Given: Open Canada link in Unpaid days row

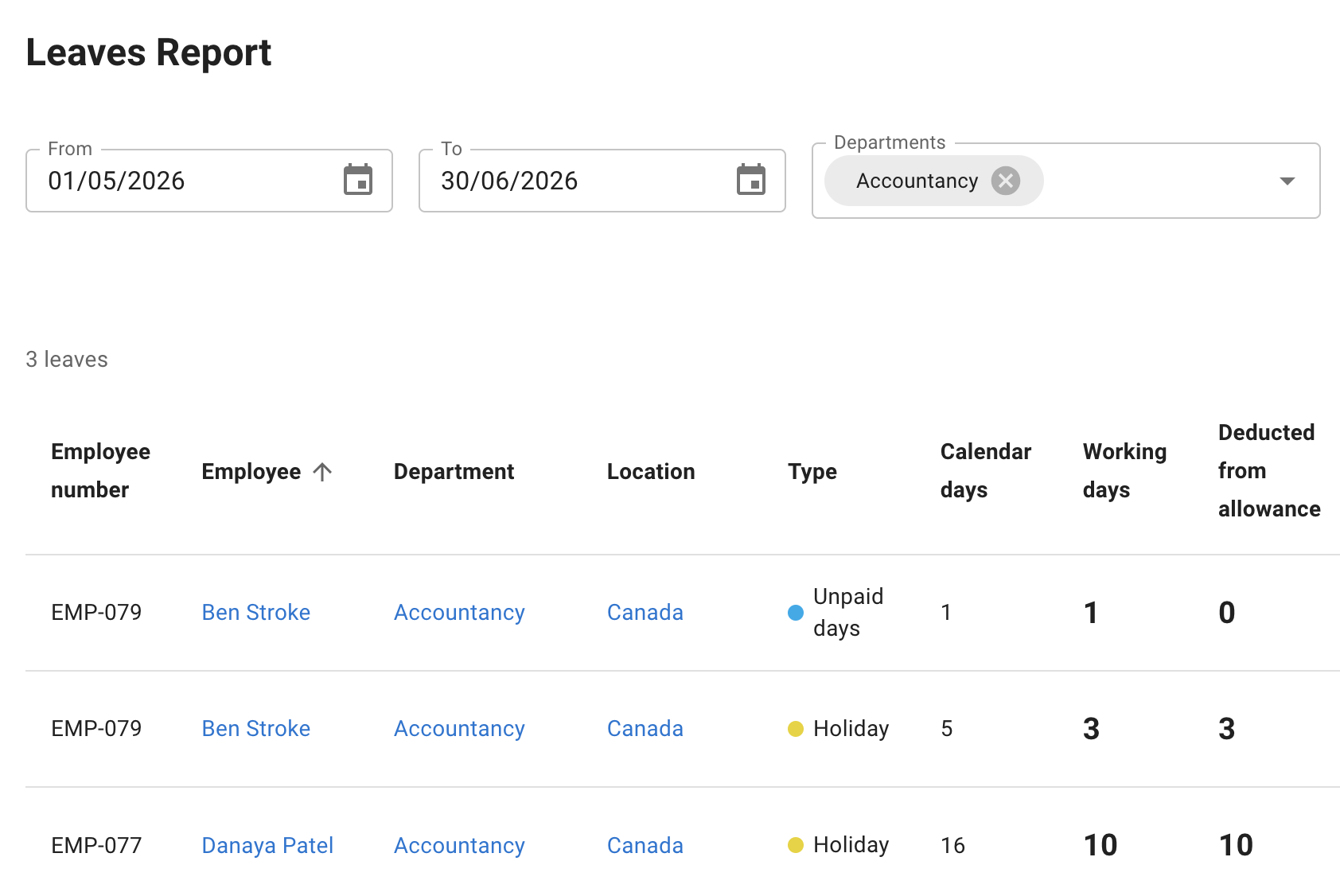Looking at the screenshot, I should [645, 612].
